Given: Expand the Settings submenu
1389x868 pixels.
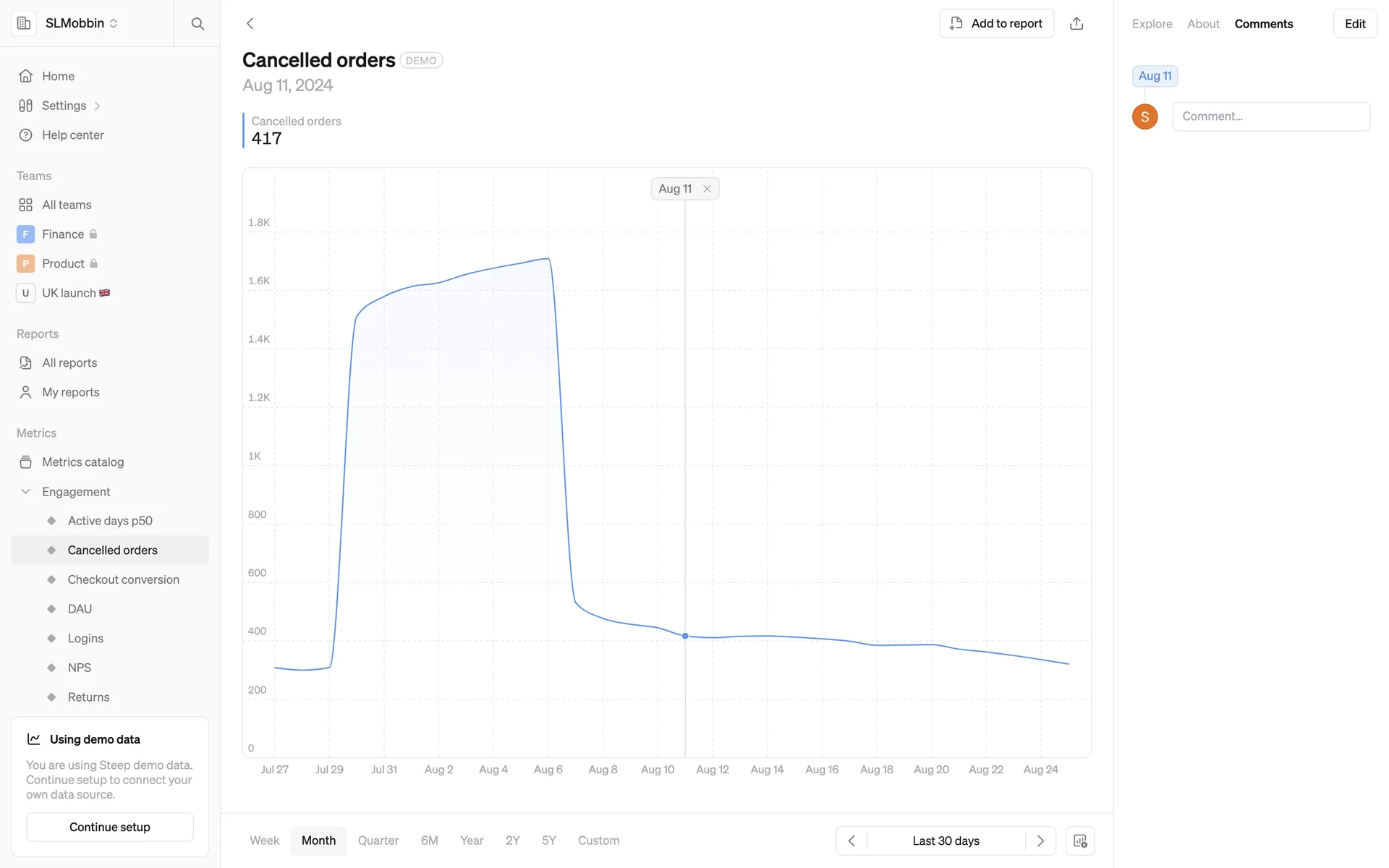Looking at the screenshot, I should (x=97, y=106).
